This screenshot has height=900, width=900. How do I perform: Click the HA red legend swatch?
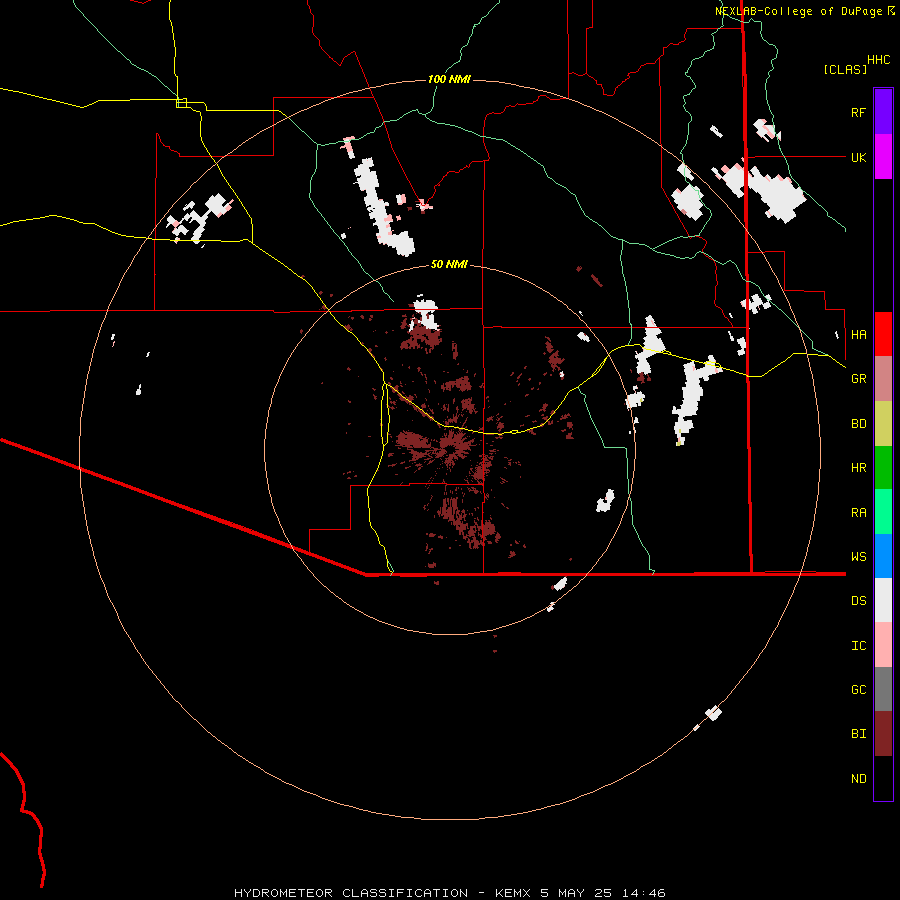click(883, 334)
